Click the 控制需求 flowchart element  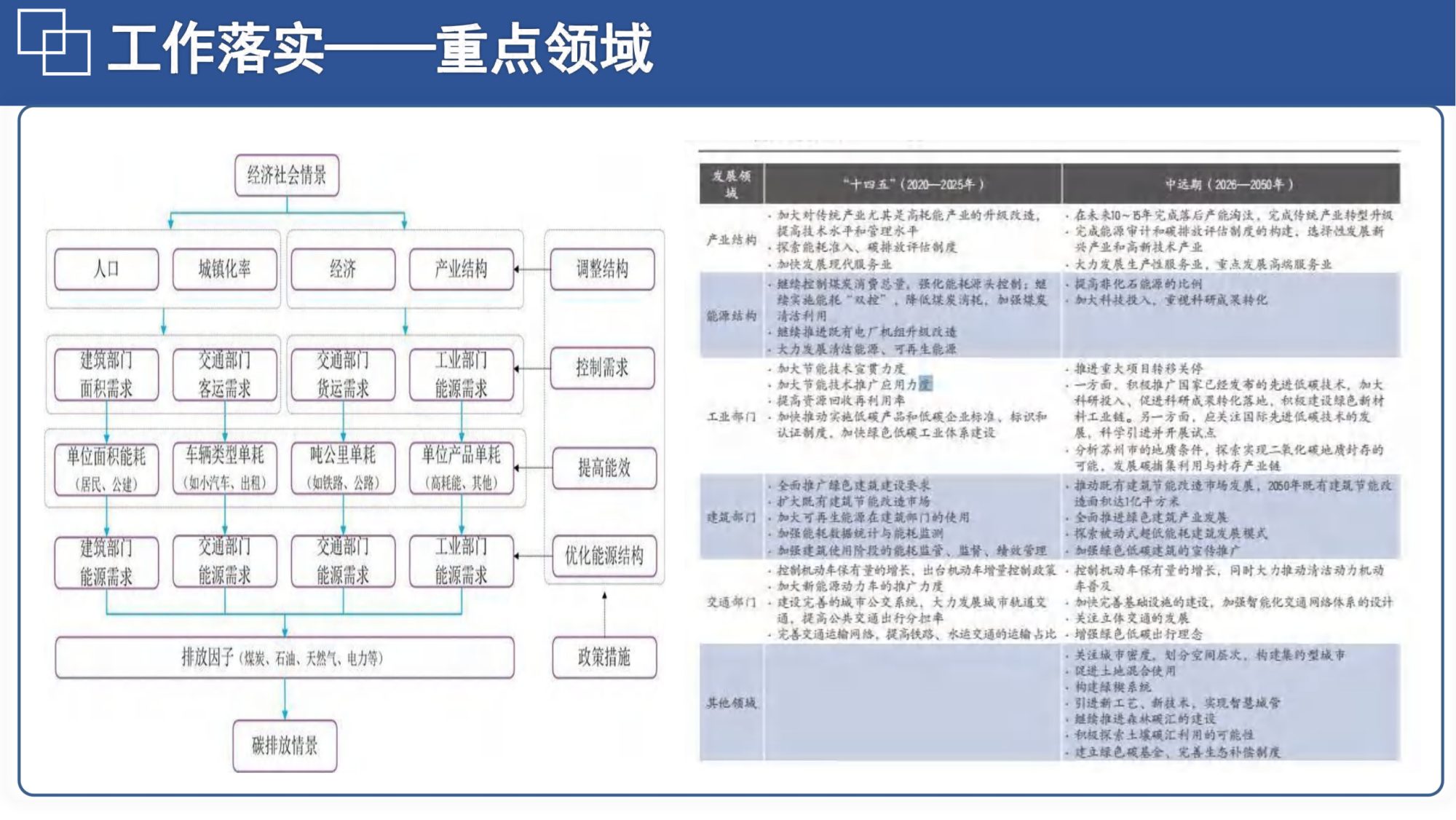[x=604, y=368]
